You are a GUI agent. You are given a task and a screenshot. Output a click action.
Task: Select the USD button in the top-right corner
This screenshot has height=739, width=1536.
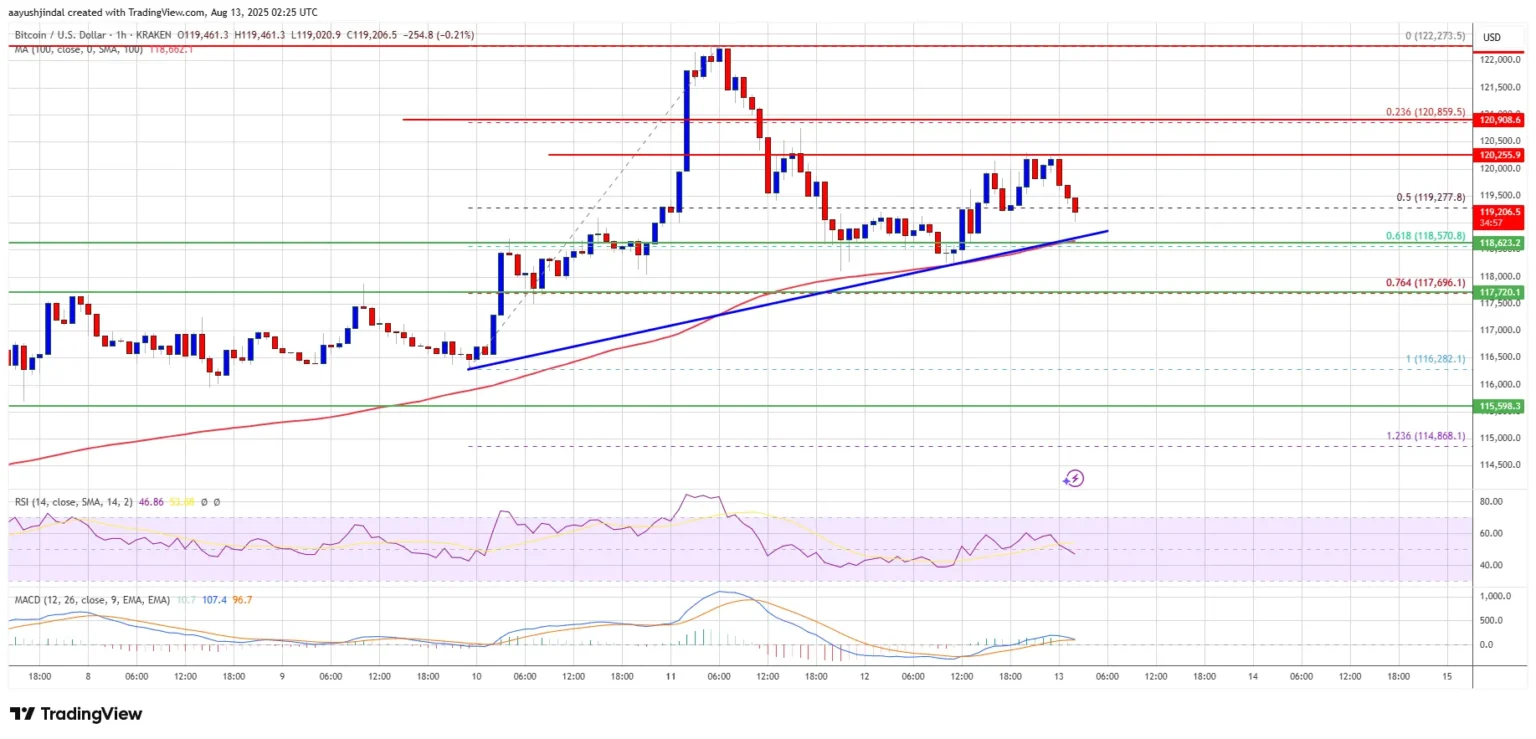point(1494,36)
